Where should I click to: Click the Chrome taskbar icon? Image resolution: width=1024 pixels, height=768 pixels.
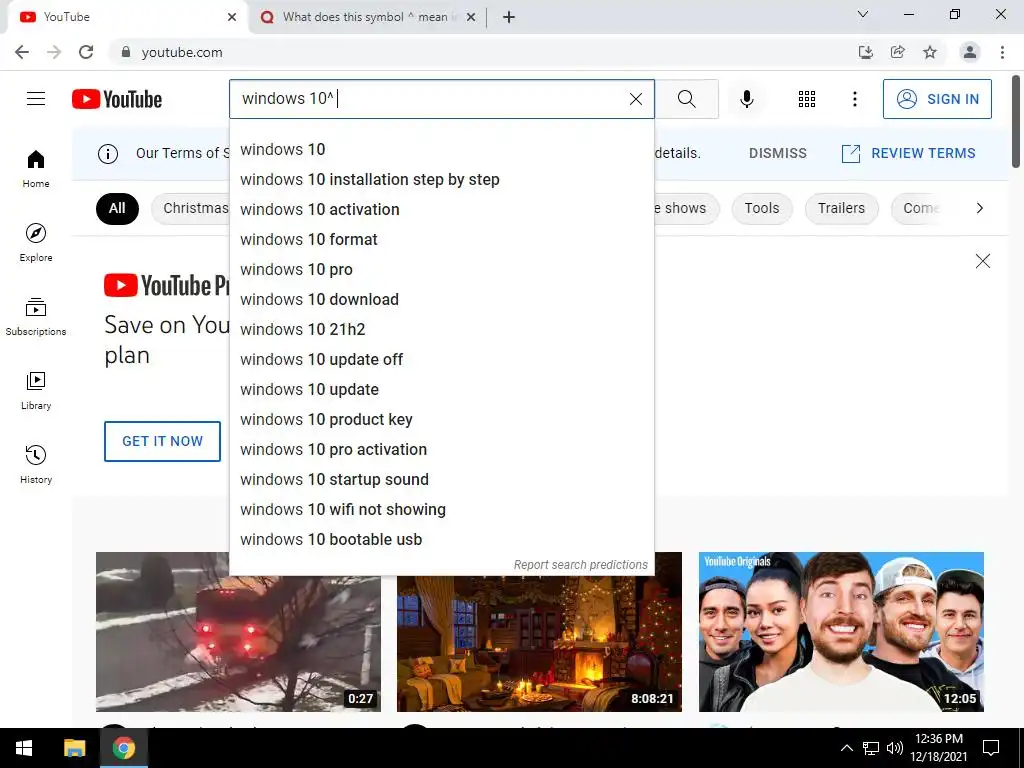(x=123, y=748)
